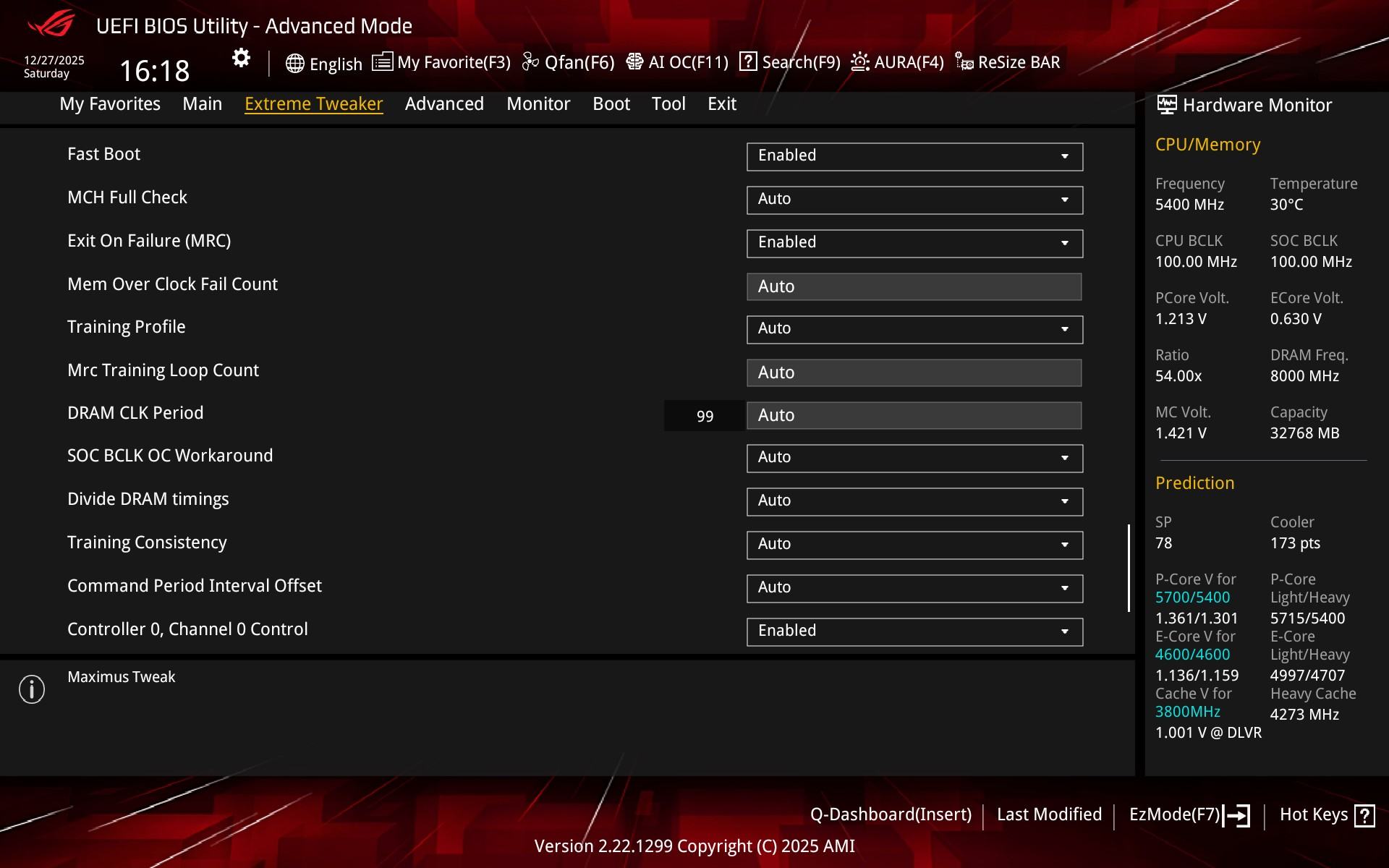Launch AI OC brain icon

click(634, 62)
